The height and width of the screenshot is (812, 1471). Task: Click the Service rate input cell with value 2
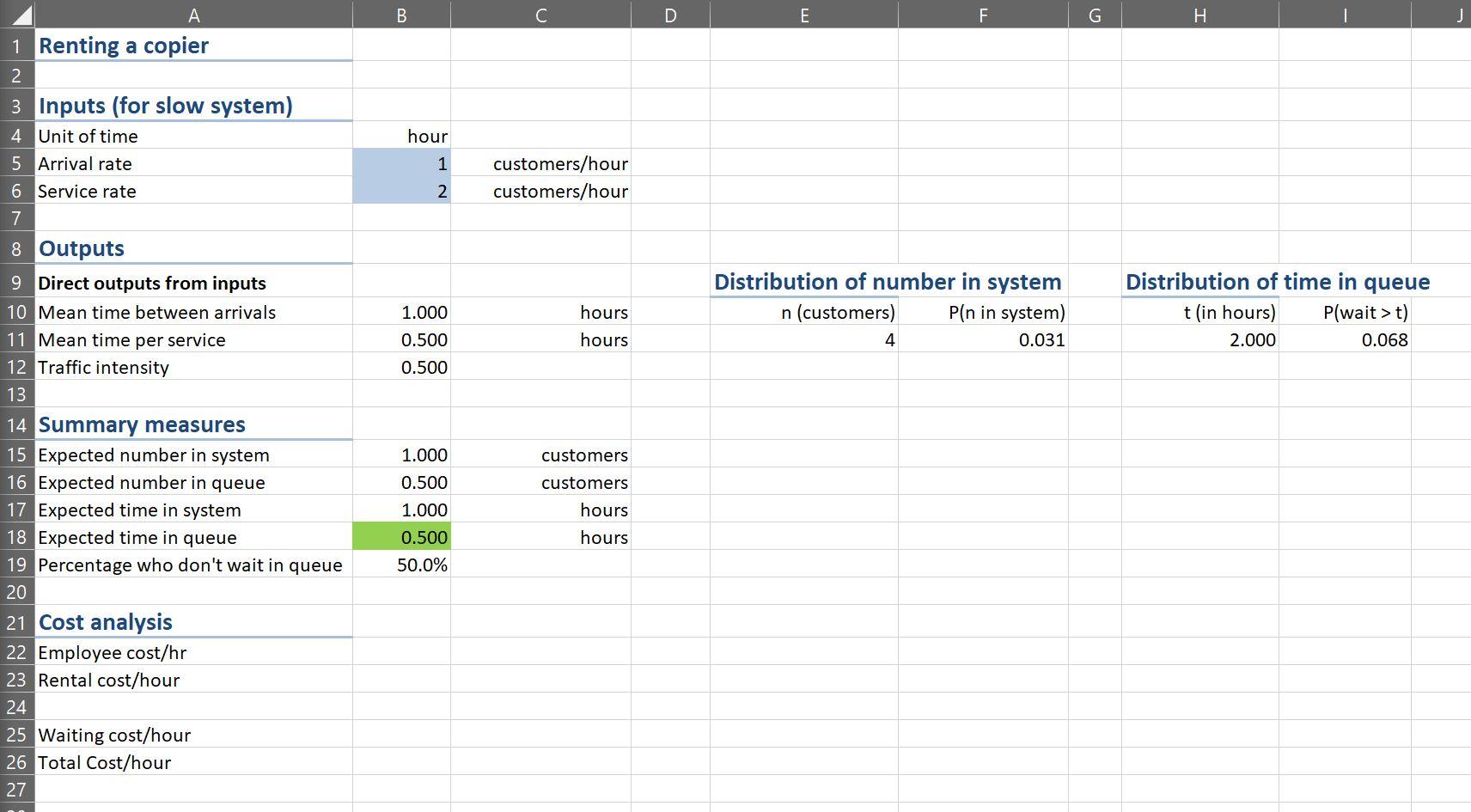pos(401,191)
